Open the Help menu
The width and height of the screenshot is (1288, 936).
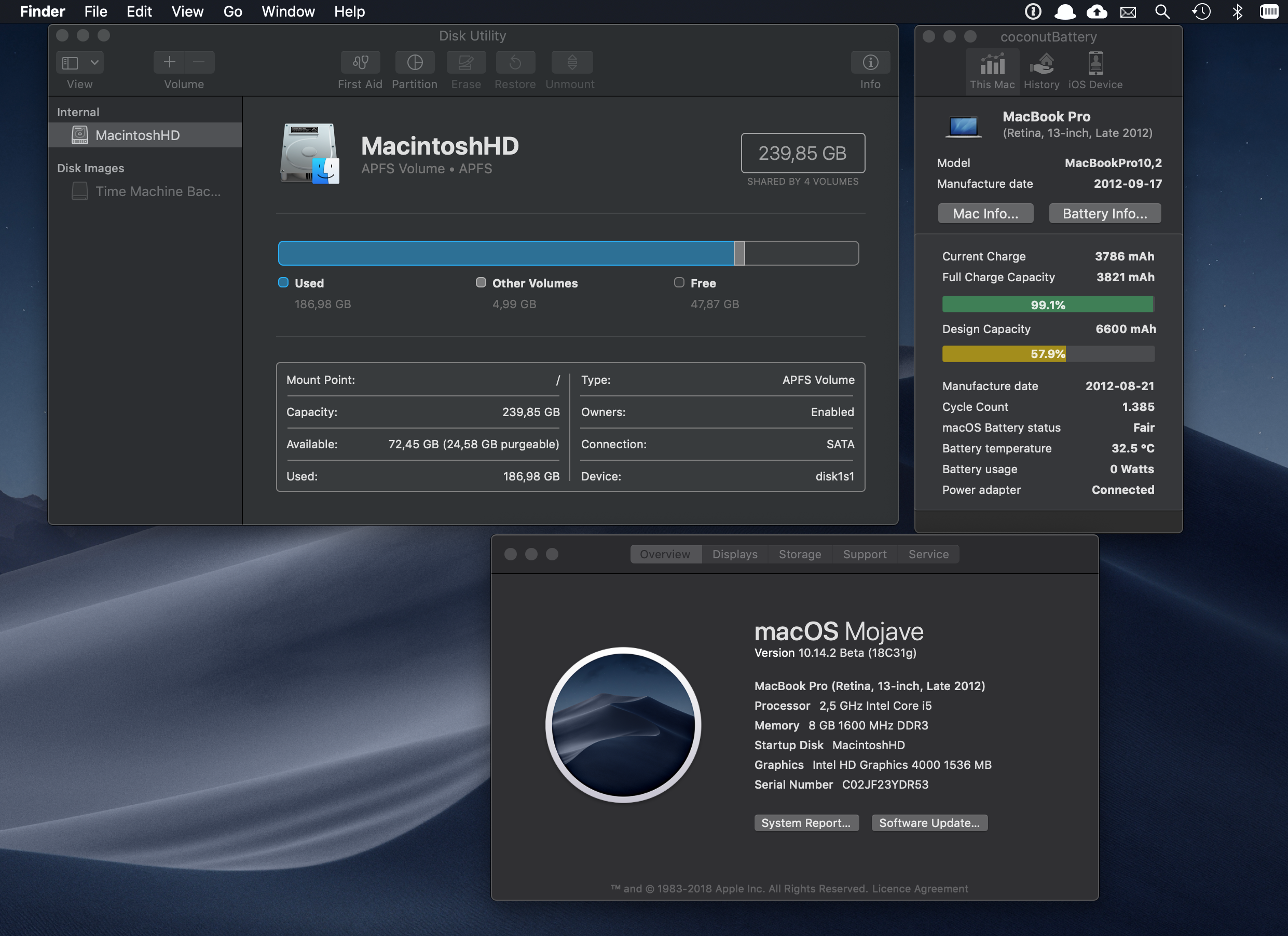click(x=349, y=11)
